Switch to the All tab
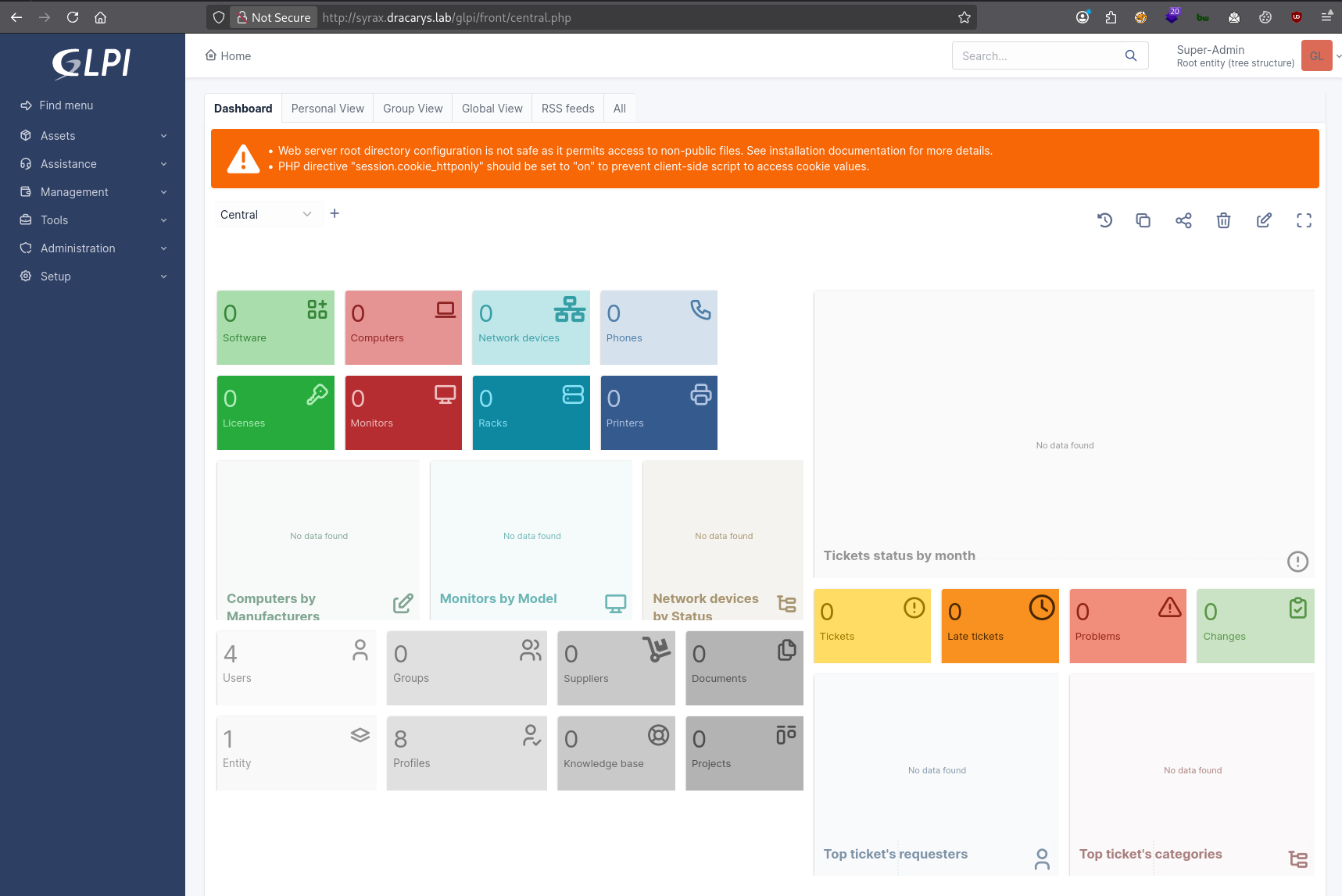 620,109
